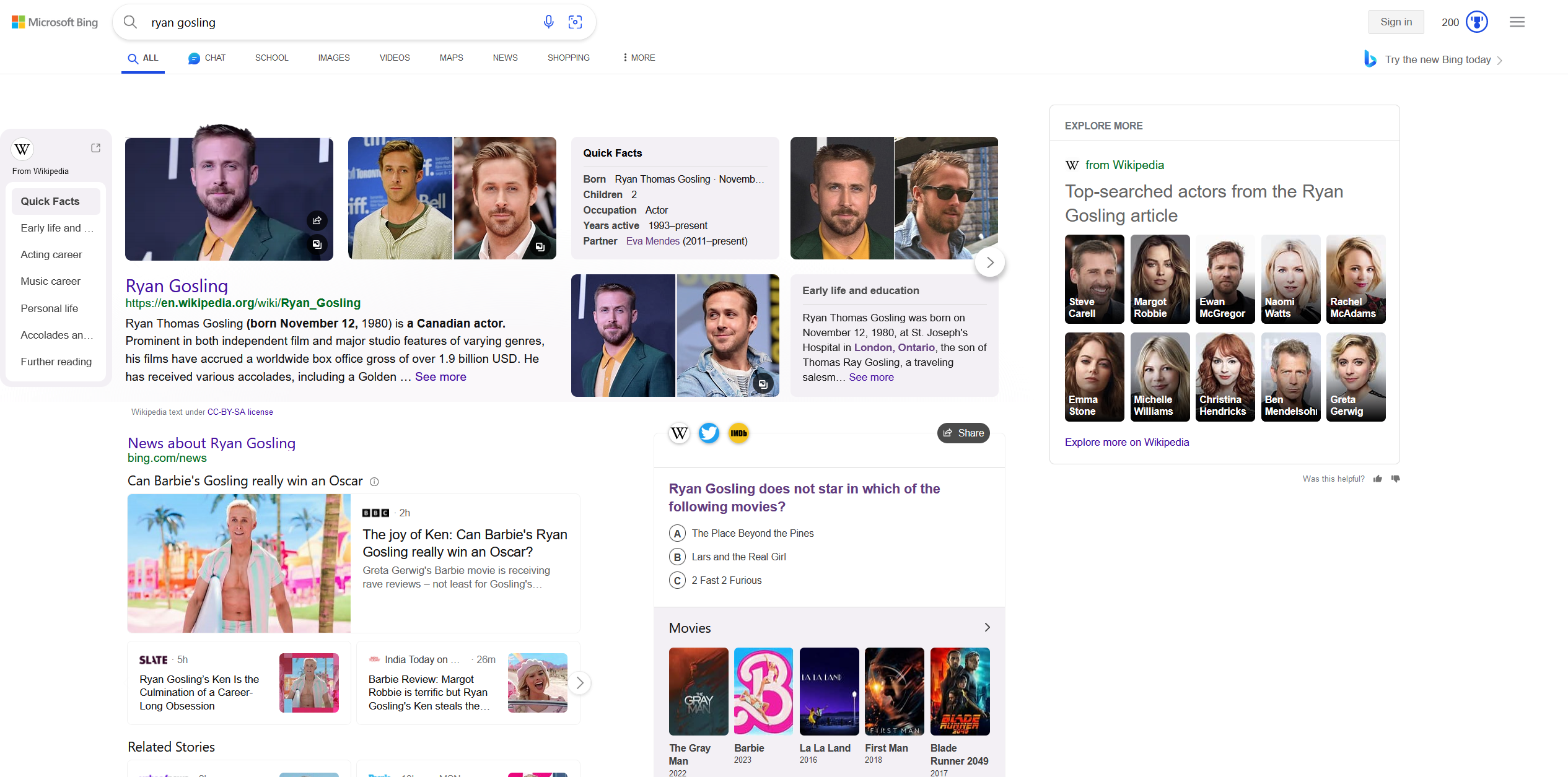Show next images in Wikipedia carousel
This screenshot has height=777, width=1568.
989,263
